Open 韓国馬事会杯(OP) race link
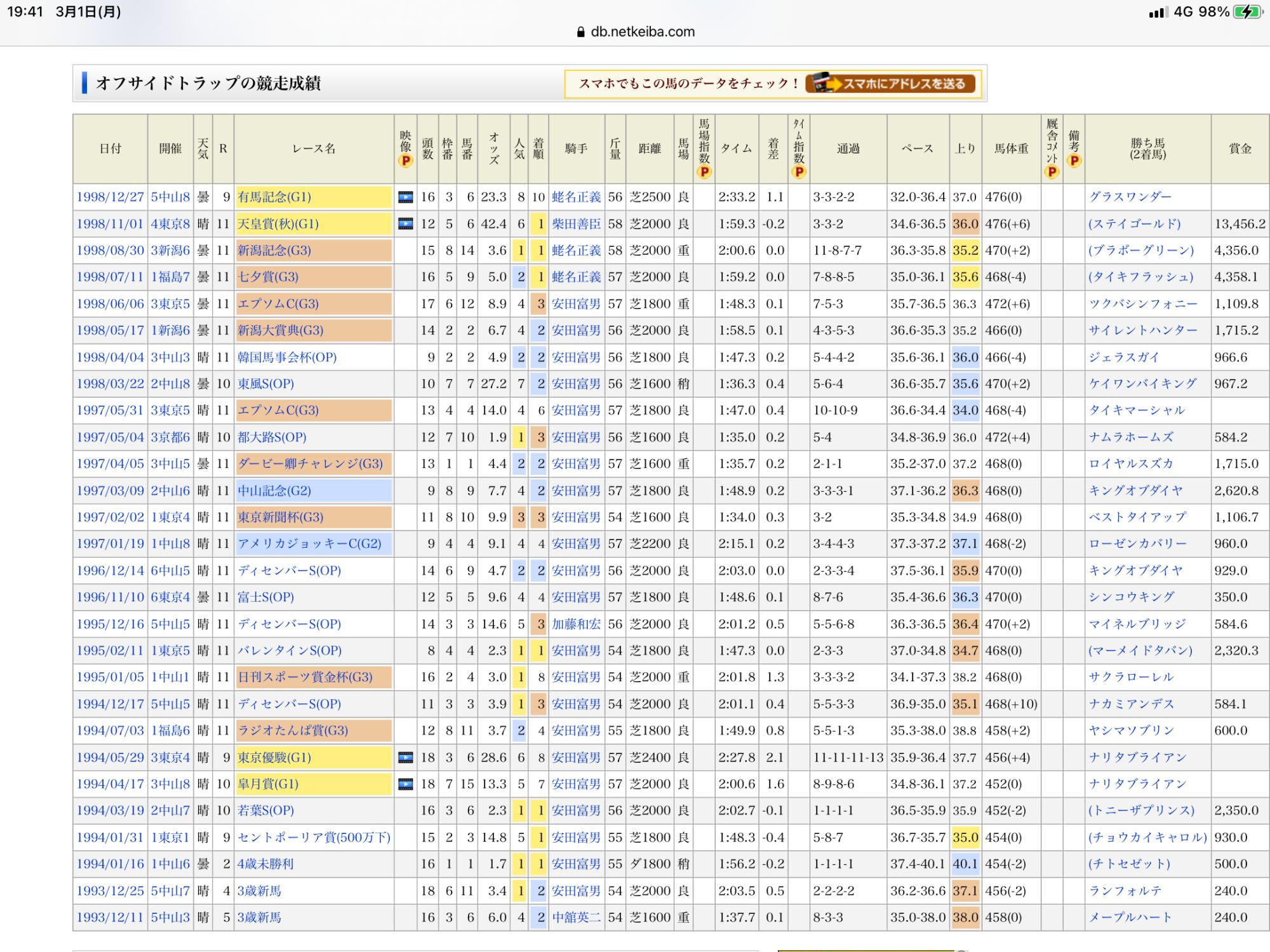 (x=287, y=357)
